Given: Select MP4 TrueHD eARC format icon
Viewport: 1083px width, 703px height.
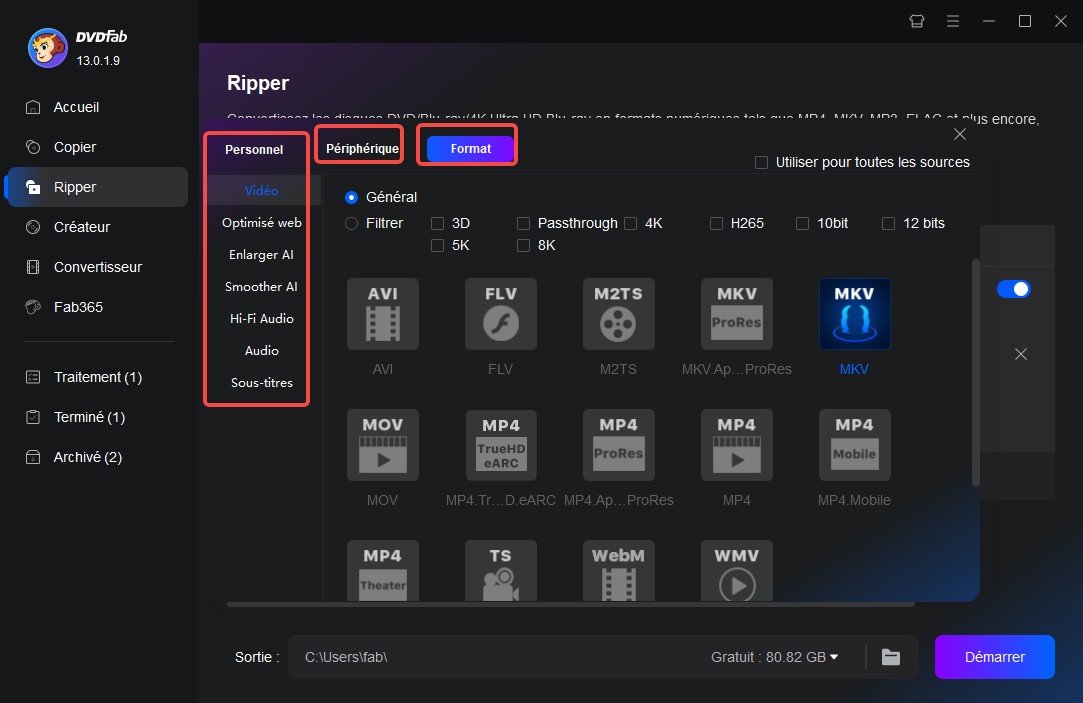Looking at the screenshot, I should pyautogui.click(x=501, y=445).
